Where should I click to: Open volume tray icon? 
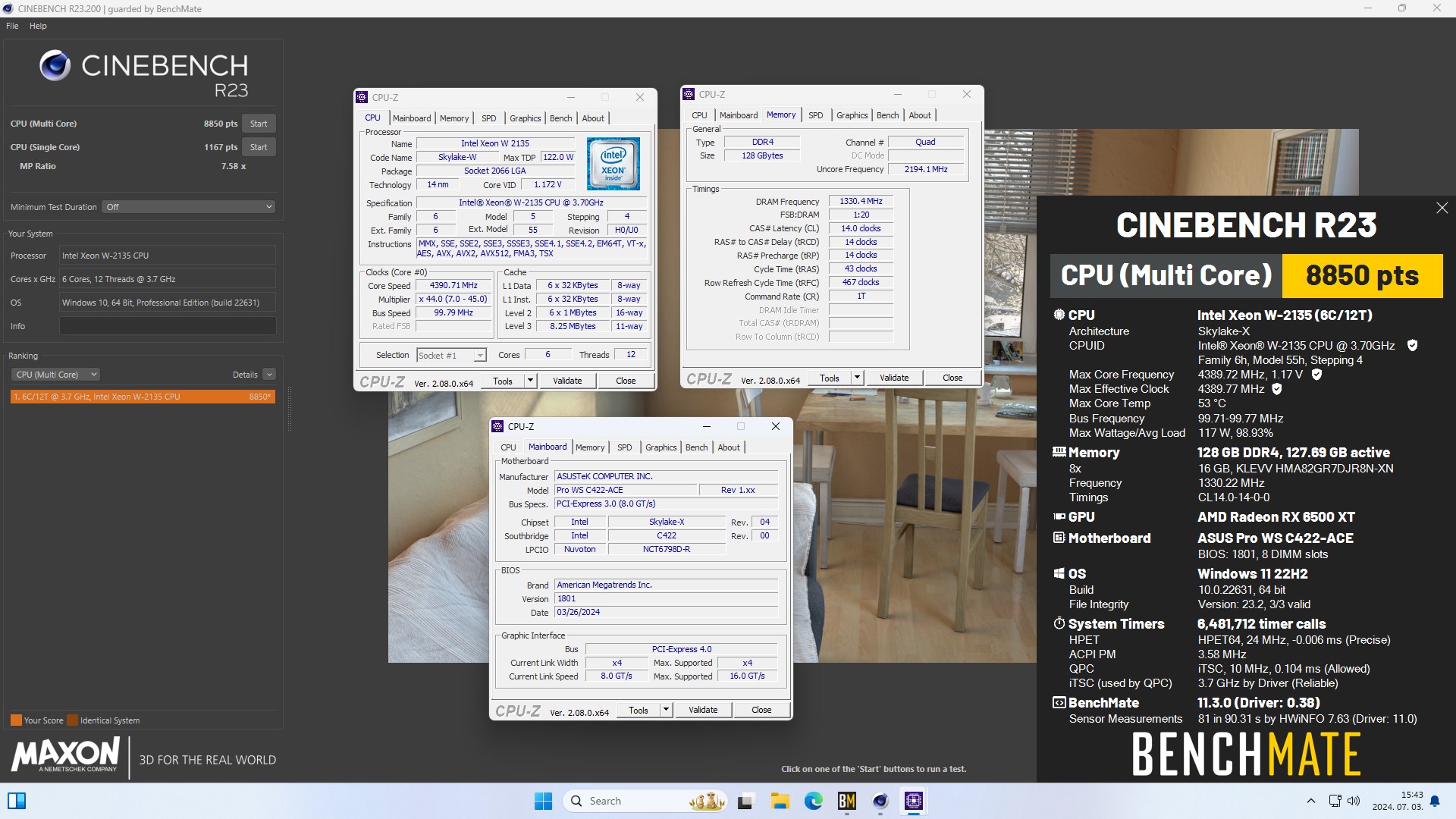pyautogui.click(x=1354, y=801)
